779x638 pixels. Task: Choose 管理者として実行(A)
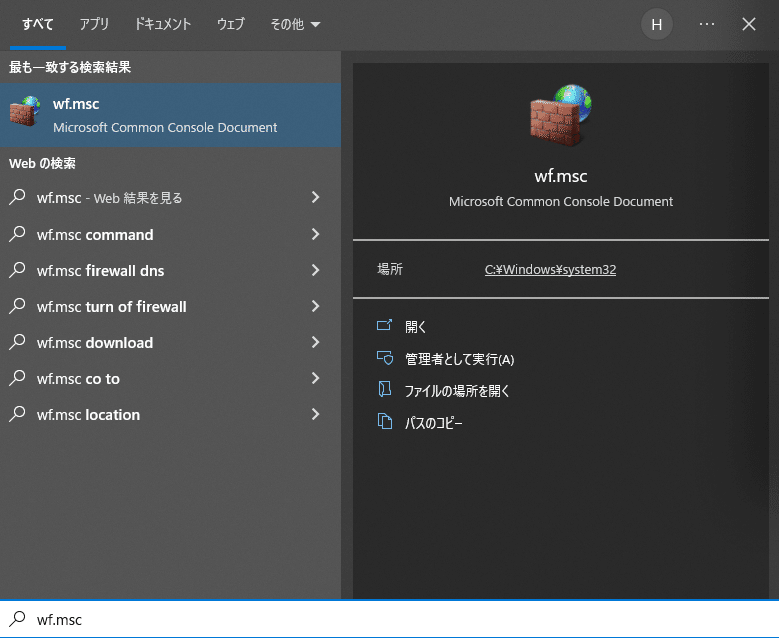point(460,359)
